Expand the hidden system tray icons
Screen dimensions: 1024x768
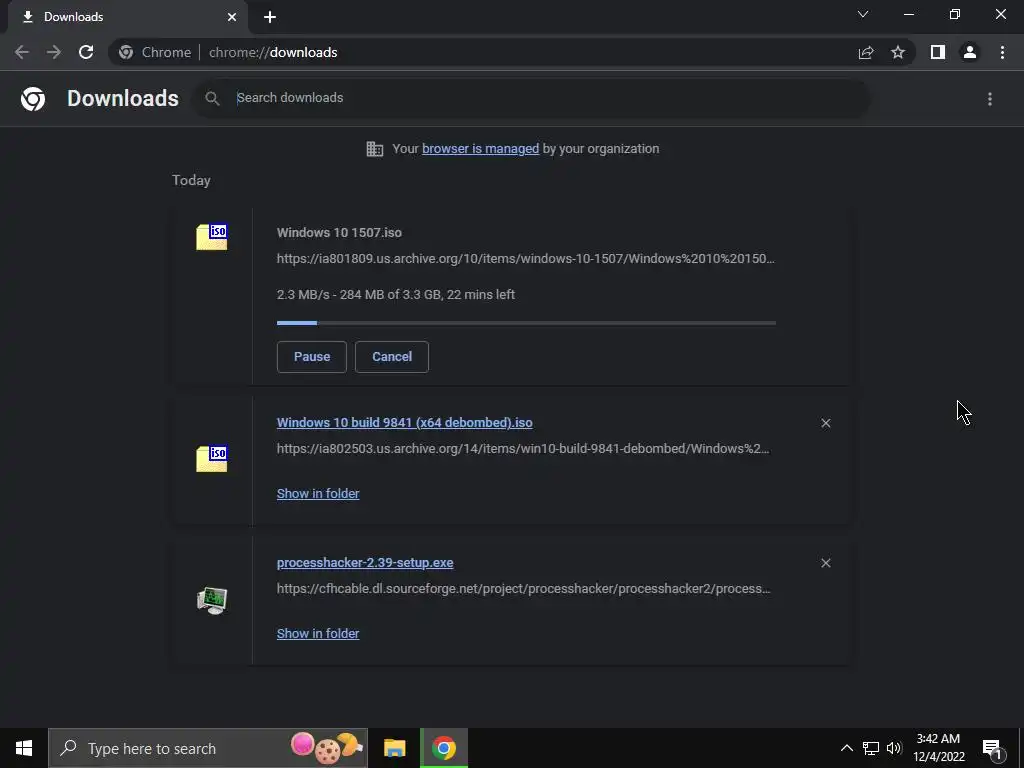(x=846, y=748)
